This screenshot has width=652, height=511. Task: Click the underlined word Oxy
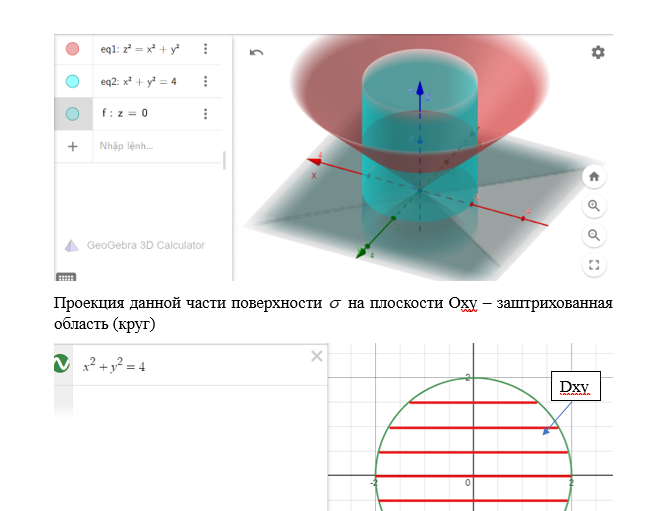point(462,303)
